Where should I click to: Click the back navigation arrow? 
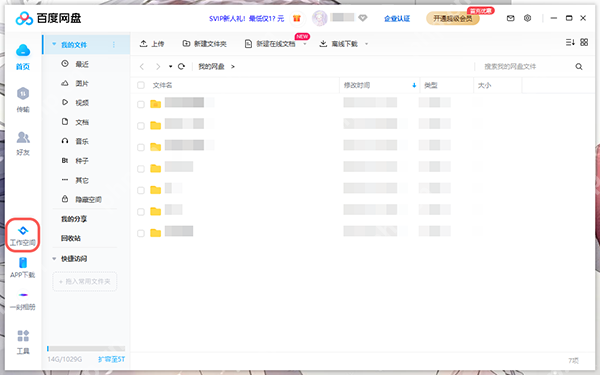(x=142, y=67)
